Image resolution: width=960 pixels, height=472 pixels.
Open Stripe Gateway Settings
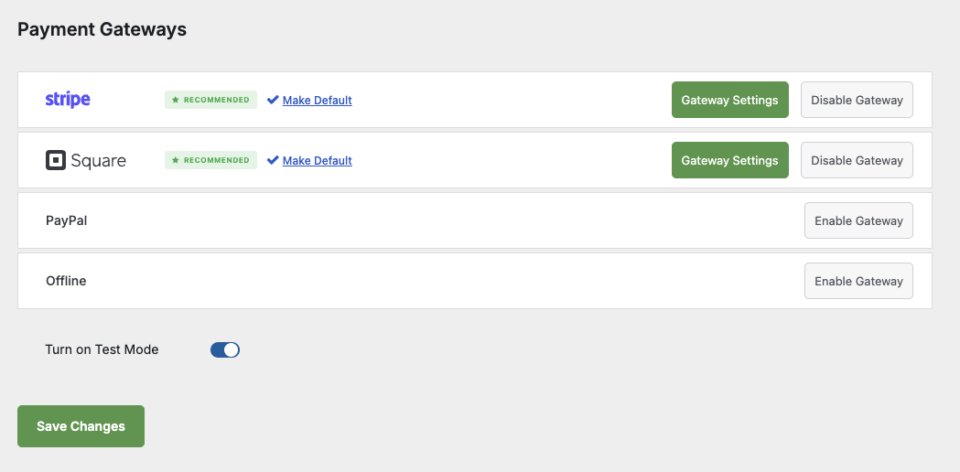[730, 100]
